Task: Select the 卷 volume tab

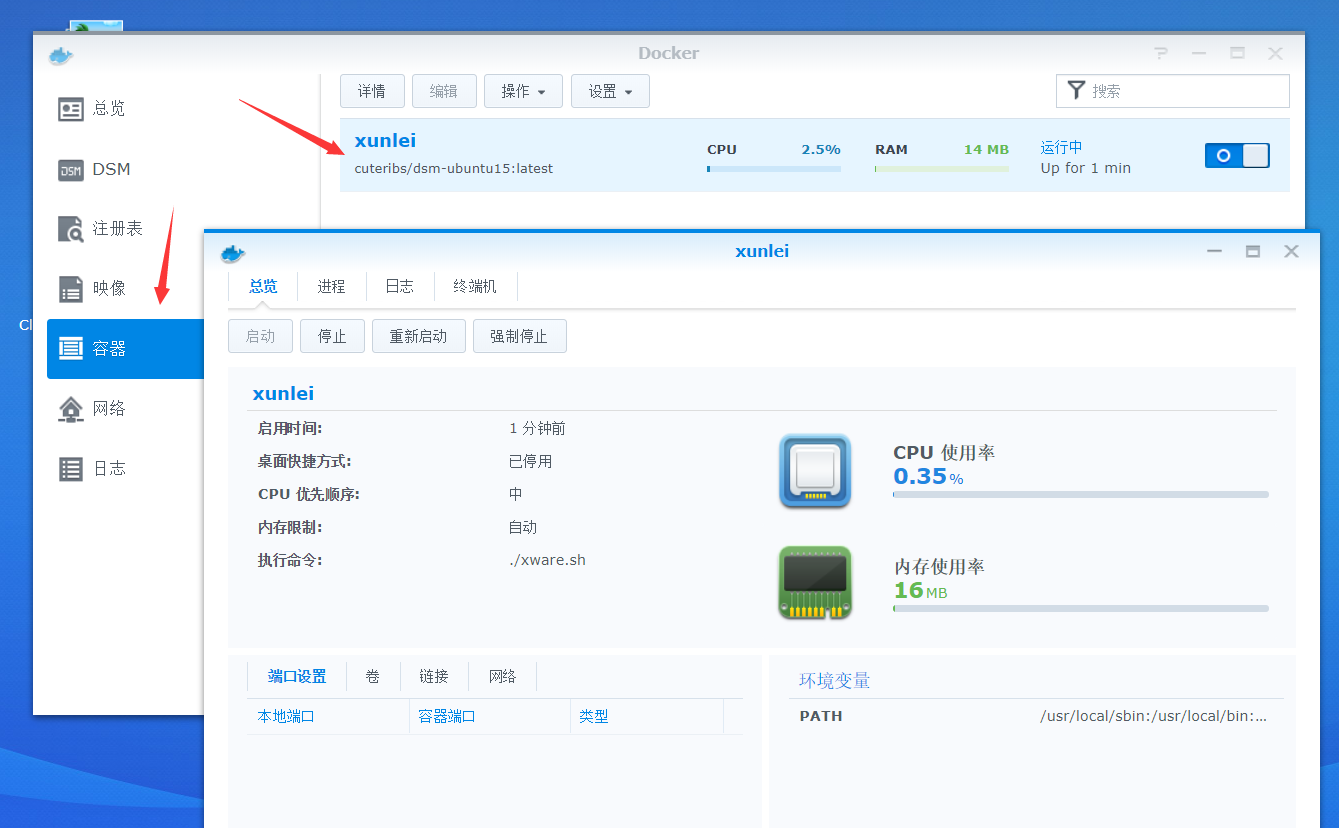Action: tap(373, 677)
